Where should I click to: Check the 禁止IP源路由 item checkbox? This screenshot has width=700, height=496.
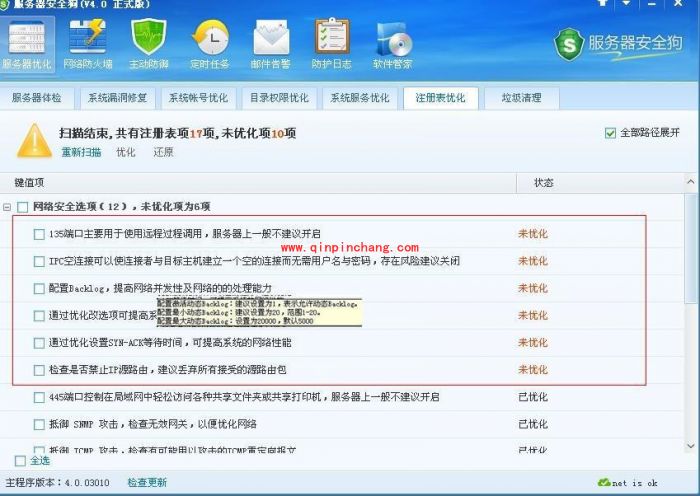(39, 371)
